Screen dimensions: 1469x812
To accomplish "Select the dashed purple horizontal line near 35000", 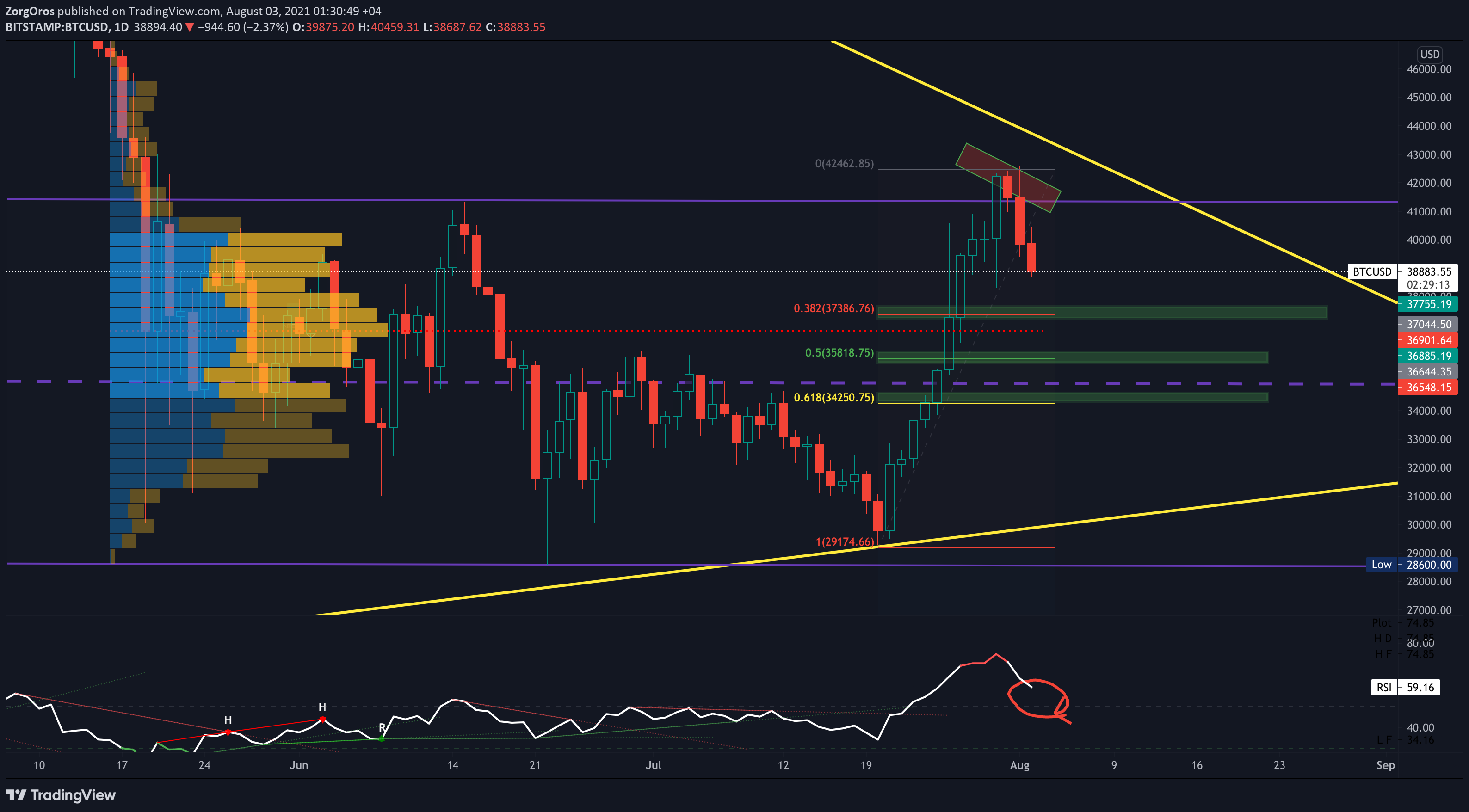I will tap(701, 382).
